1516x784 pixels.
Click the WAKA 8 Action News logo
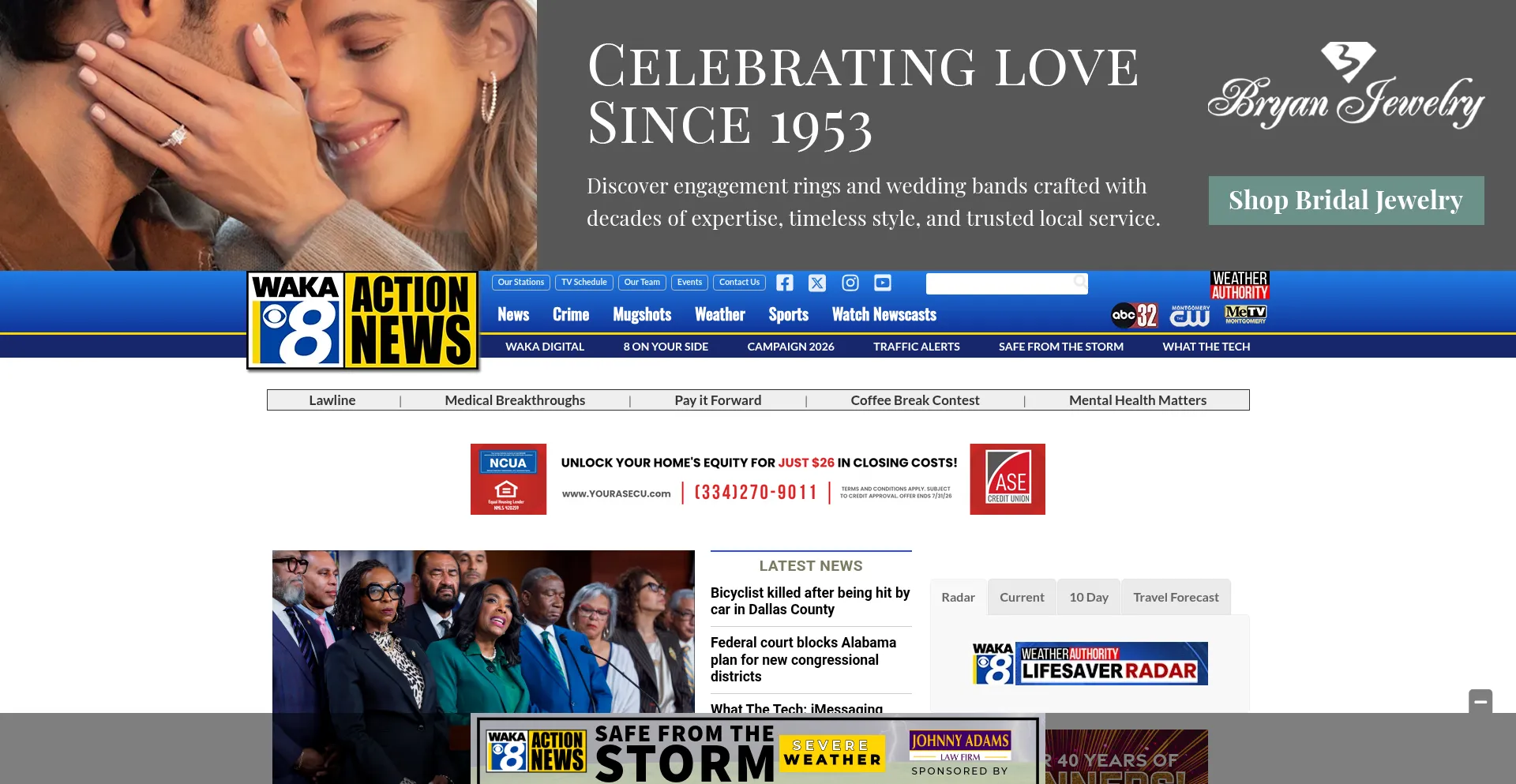(x=362, y=321)
